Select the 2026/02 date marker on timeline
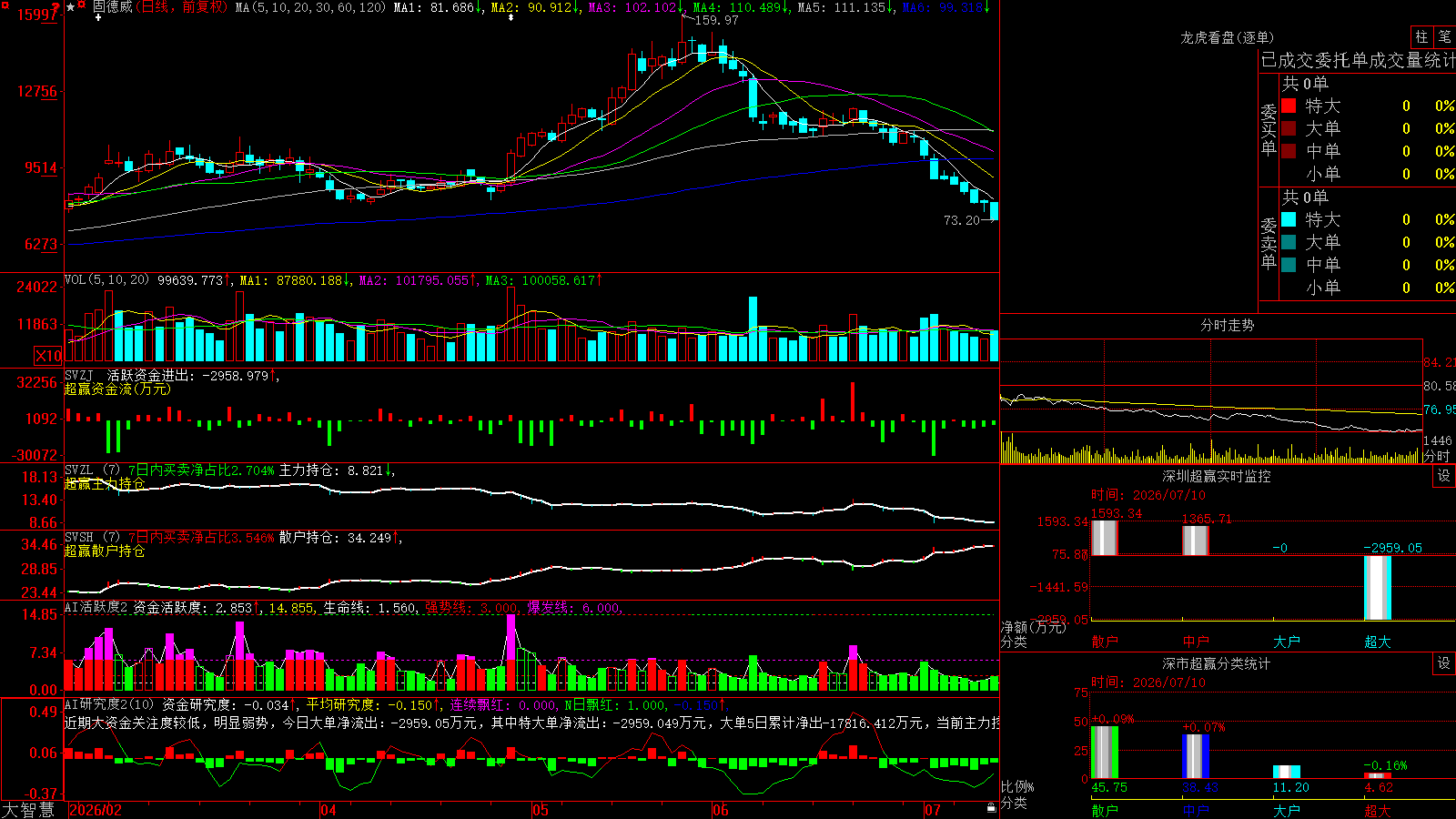 click(96, 810)
